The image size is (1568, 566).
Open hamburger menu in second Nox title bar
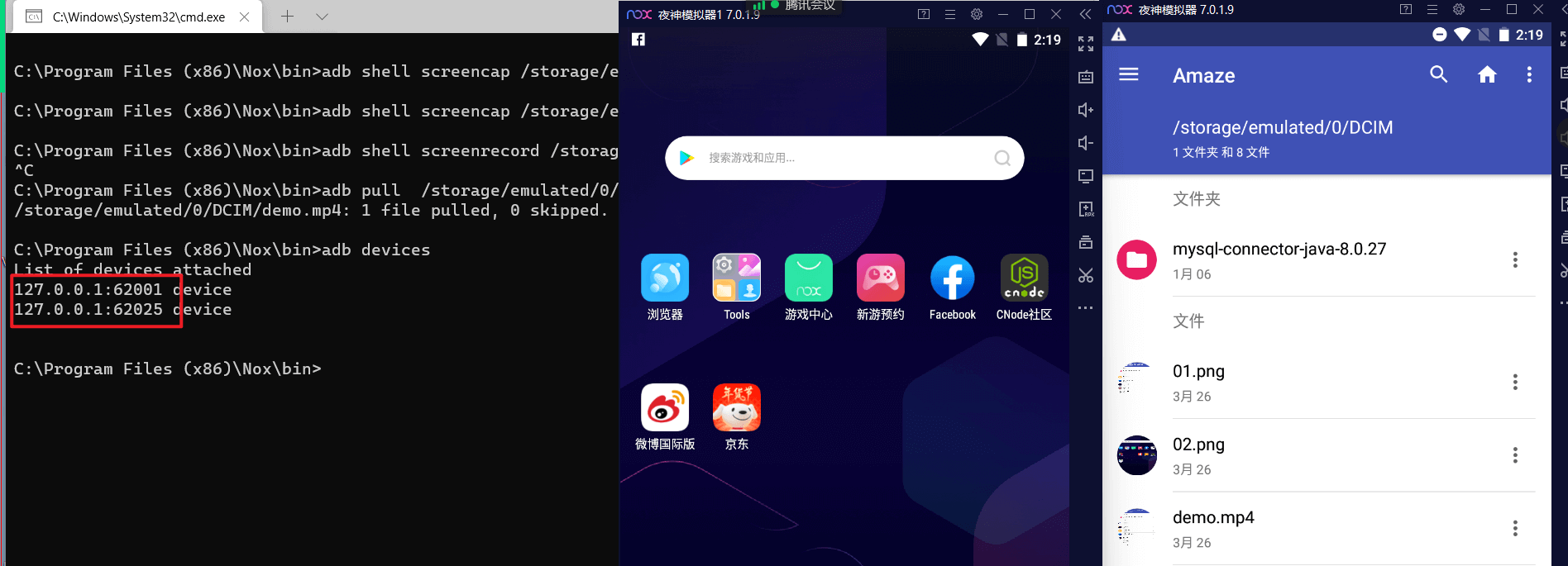pyautogui.click(x=1432, y=10)
